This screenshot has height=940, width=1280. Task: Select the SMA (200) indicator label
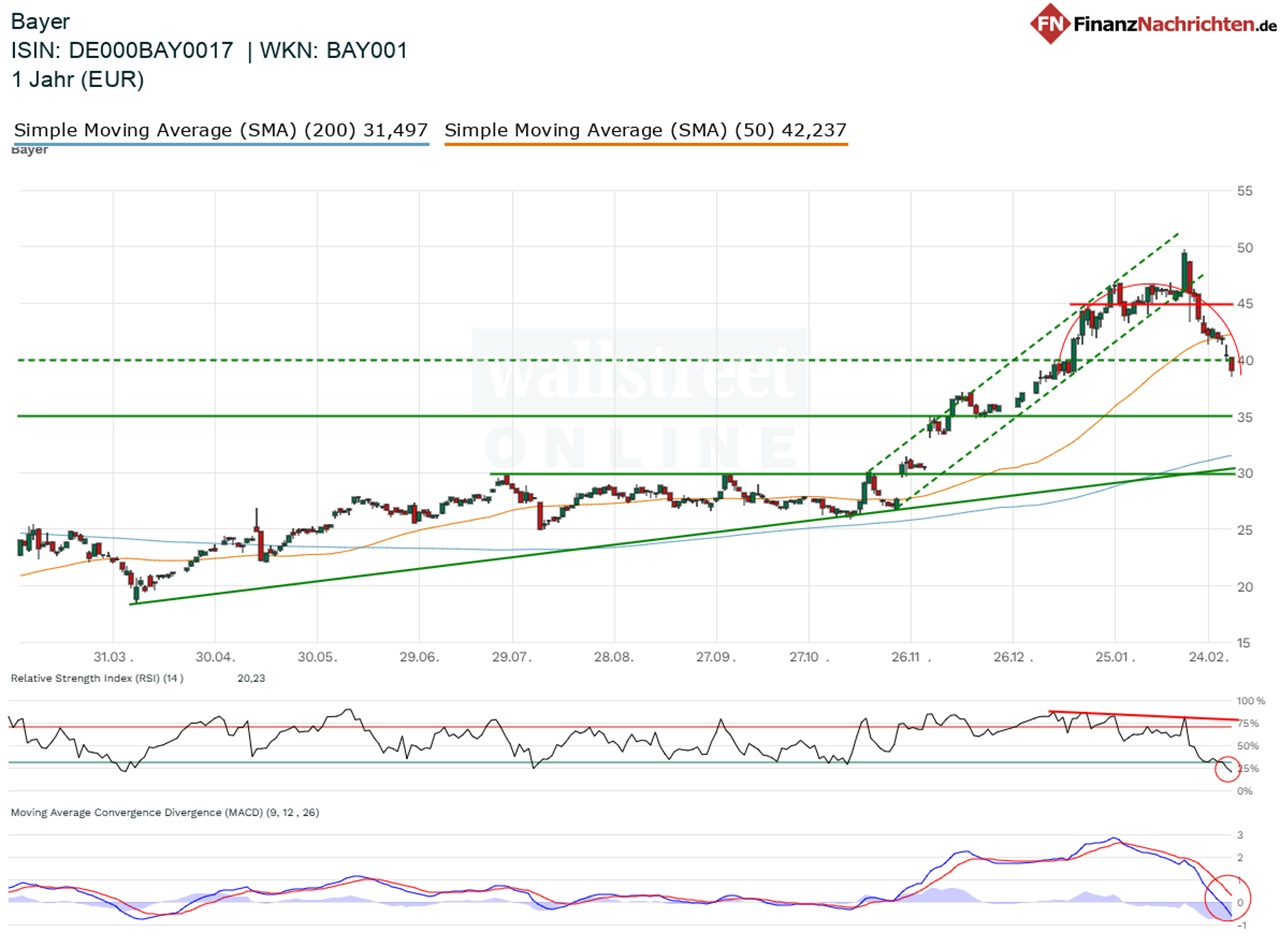(220, 129)
